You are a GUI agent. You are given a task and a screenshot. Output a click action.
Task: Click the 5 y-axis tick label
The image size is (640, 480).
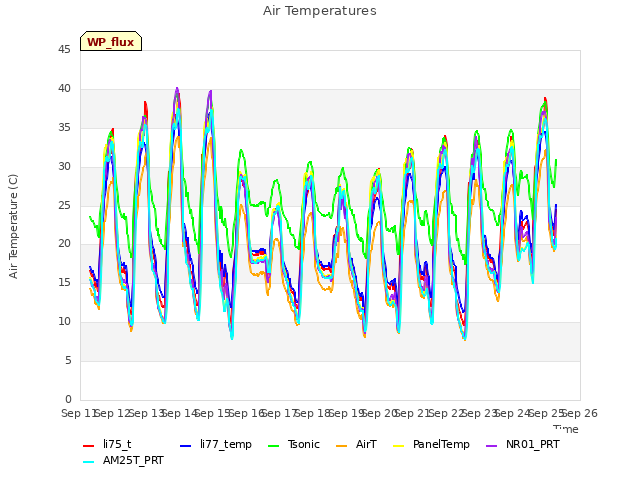click(68, 360)
